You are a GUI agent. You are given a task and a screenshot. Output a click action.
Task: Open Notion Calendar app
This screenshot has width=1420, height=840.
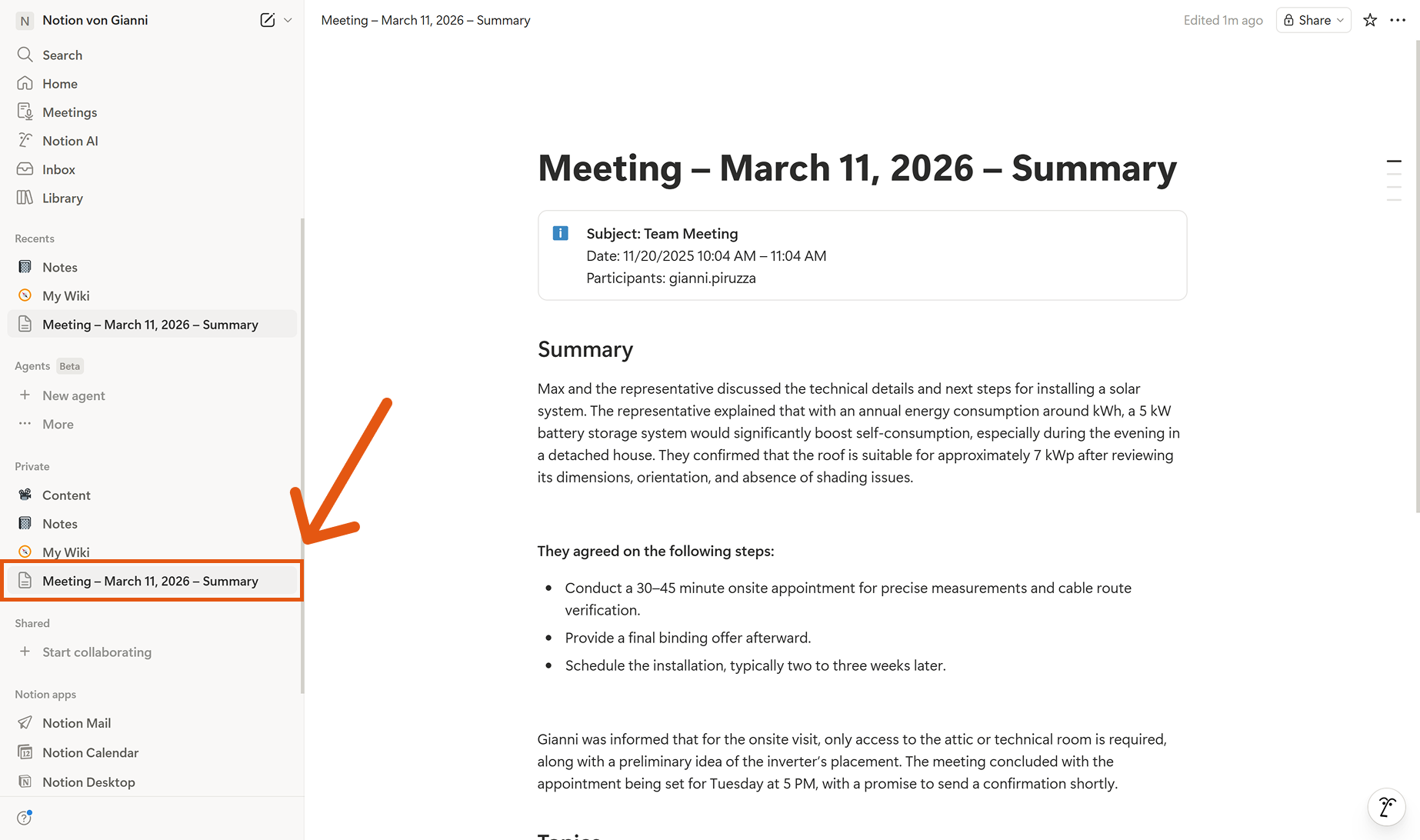pyautogui.click(x=90, y=752)
